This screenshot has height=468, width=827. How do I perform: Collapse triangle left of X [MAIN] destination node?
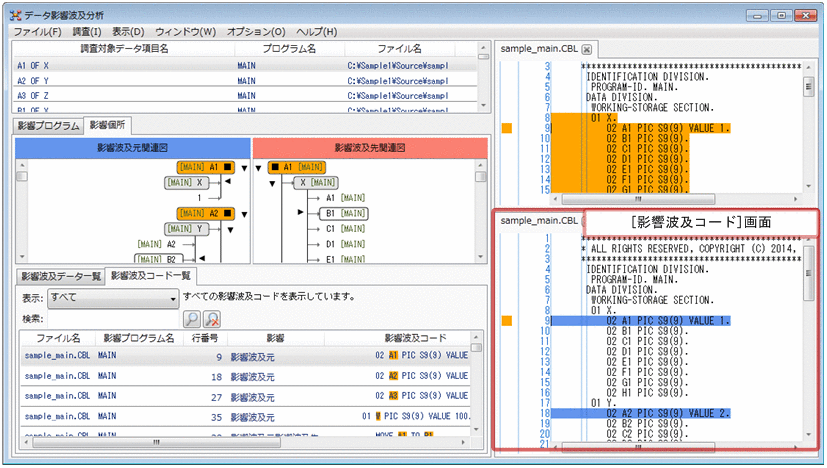pos(272,184)
